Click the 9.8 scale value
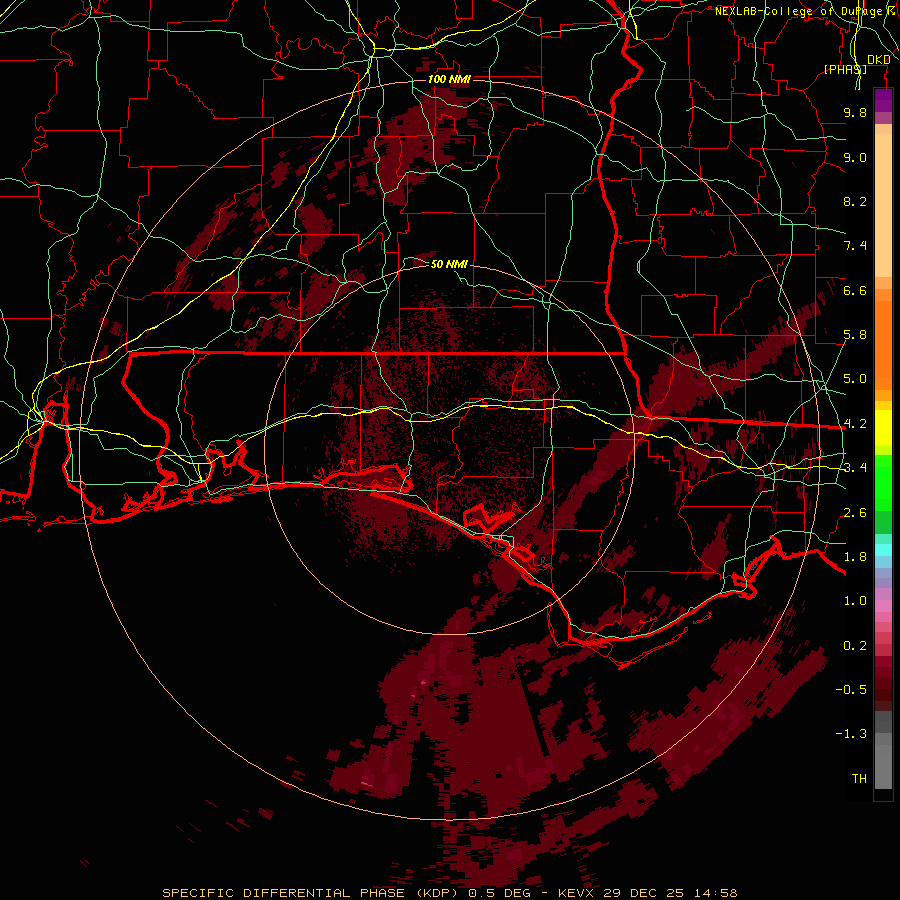The height and width of the screenshot is (900, 900). [855, 112]
